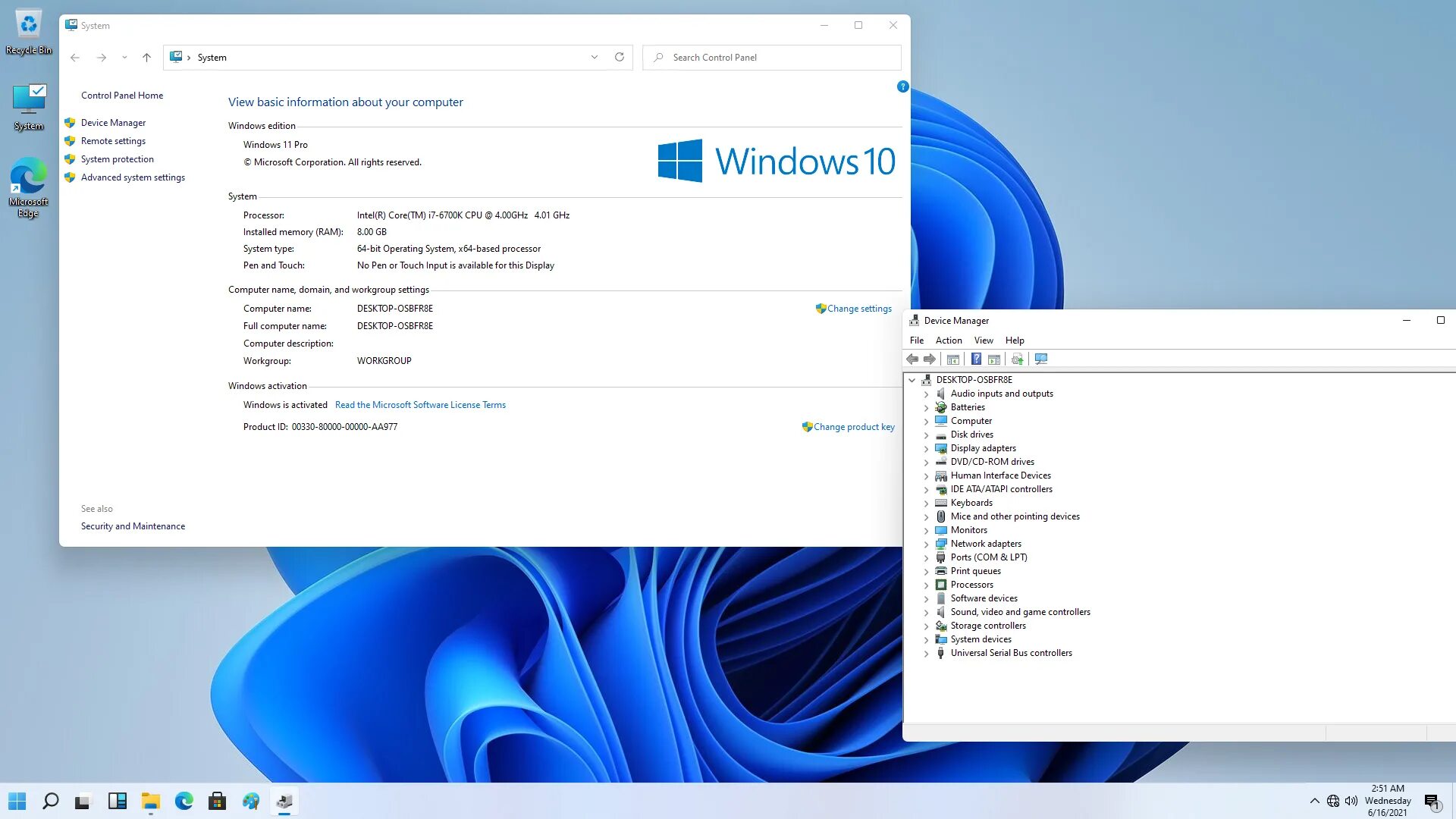
Task: Open Control Panel Home link
Action: click(122, 96)
